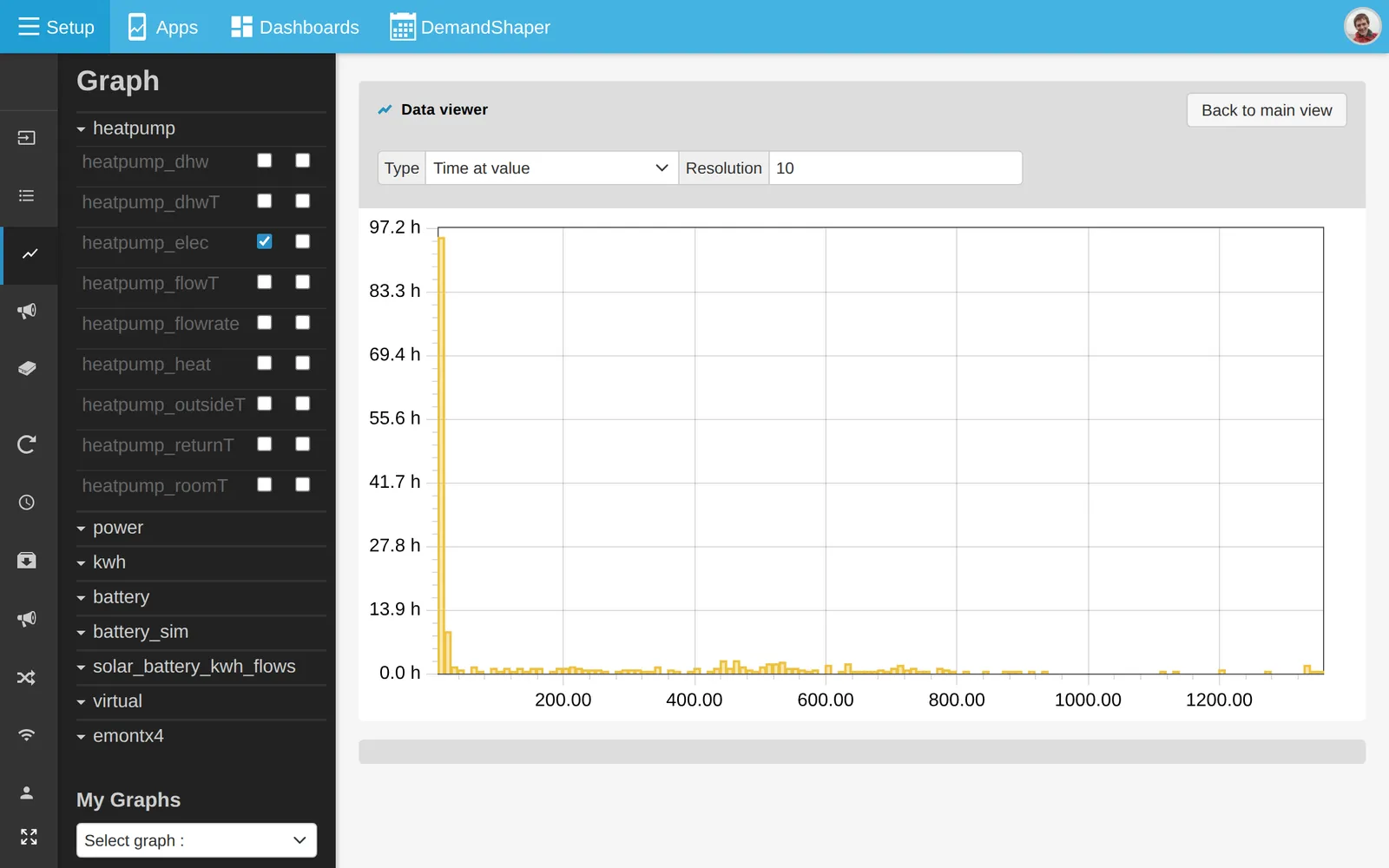Click the shuffle arrows sidebar icon
The width and height of the screenshot is (1389, 868).
click(27, 678)
